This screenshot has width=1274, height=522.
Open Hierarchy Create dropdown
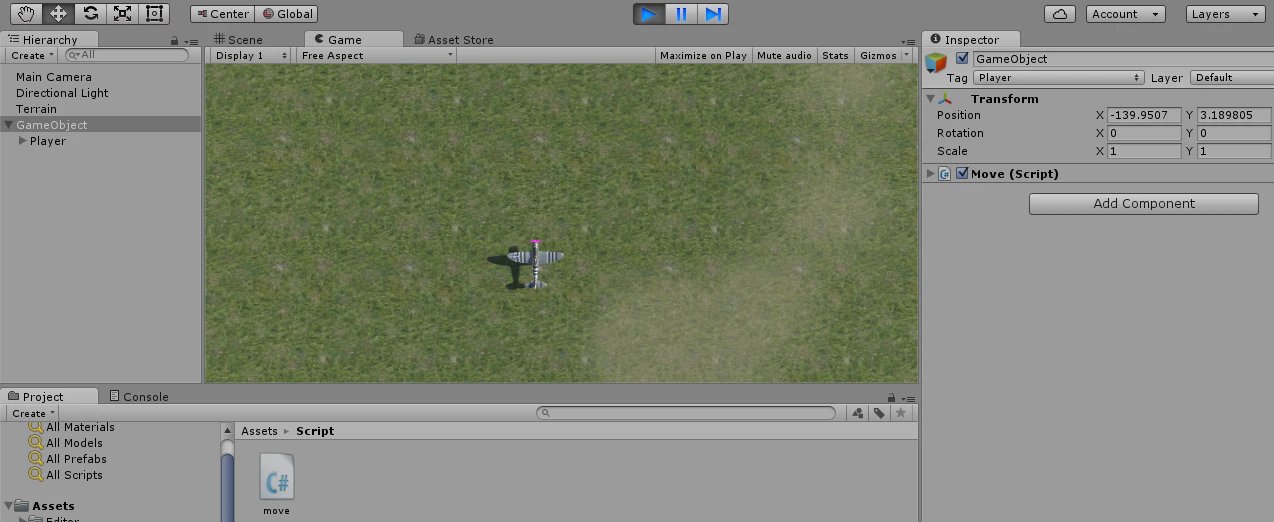click(34, 56)
